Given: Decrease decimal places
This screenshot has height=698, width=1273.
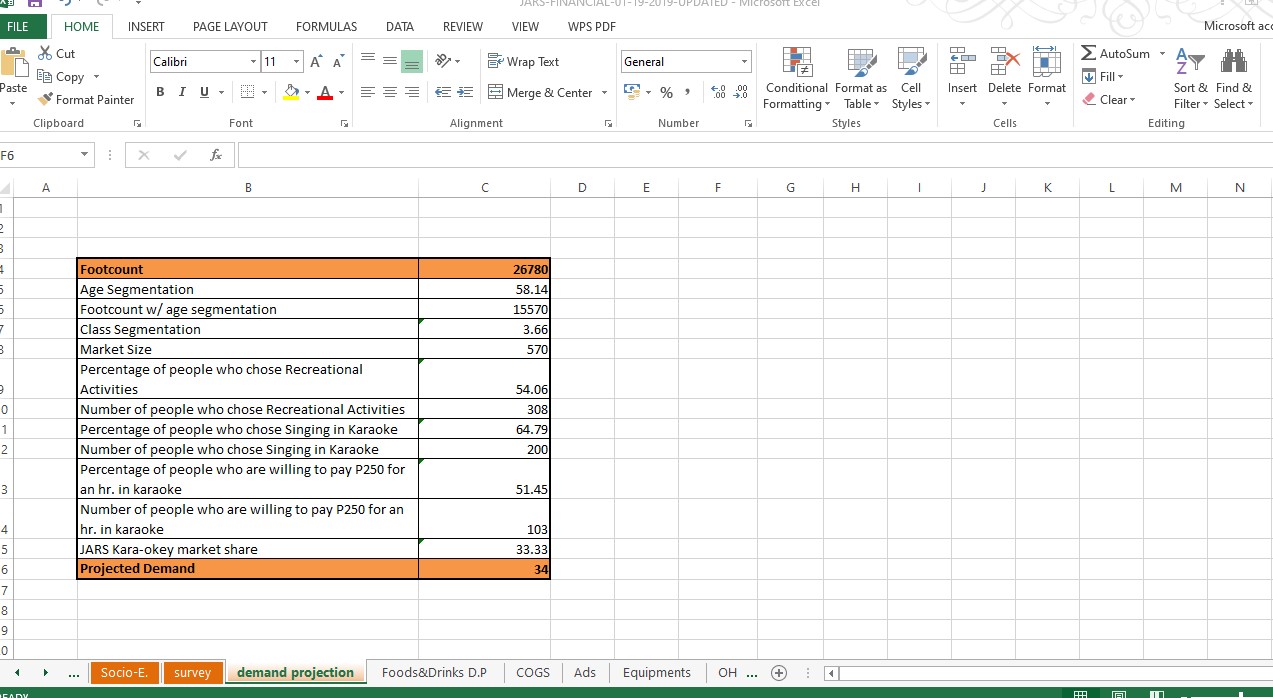Looking at the screenshot, I should click(741, 92).
